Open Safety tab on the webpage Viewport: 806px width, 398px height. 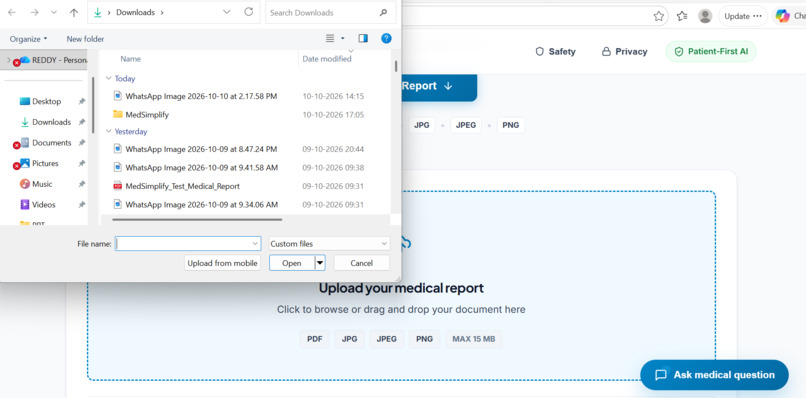click(x=555, y=51)
